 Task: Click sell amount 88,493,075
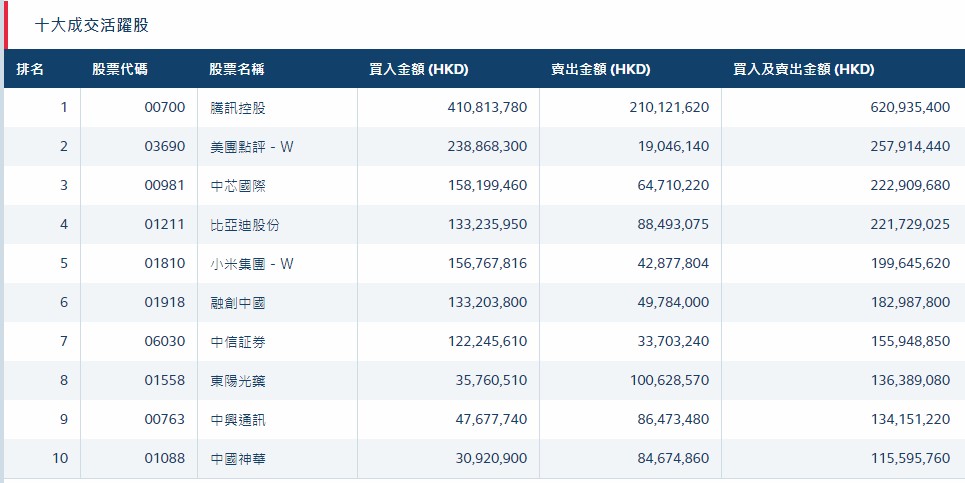coord(673,225)
